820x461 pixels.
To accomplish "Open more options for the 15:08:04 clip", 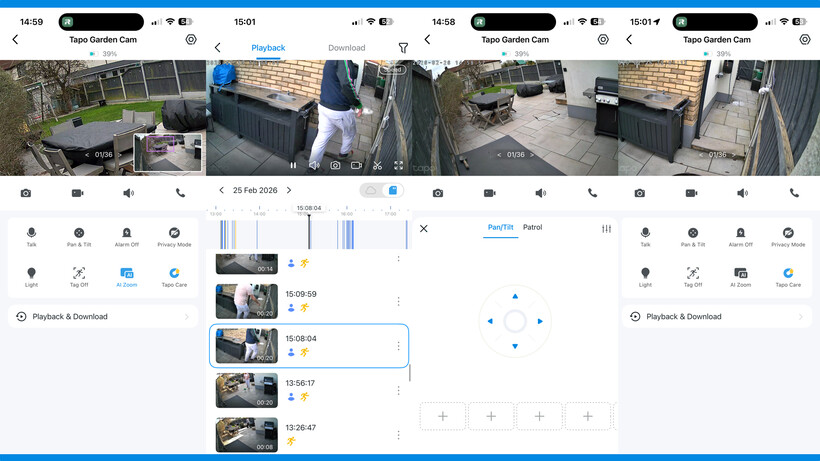I will [398, 346].
